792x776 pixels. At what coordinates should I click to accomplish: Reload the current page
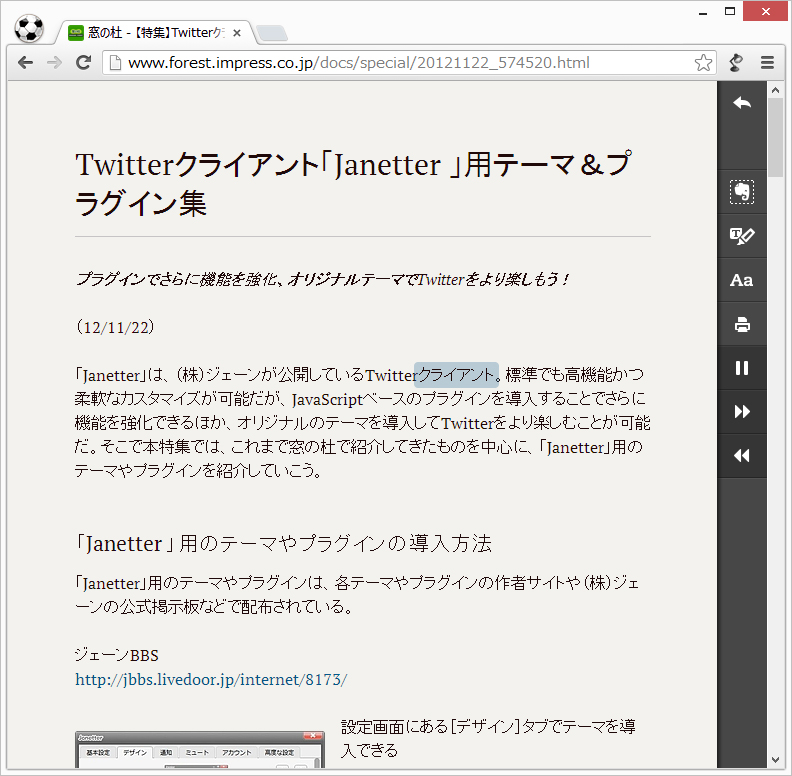coord(83,63)
